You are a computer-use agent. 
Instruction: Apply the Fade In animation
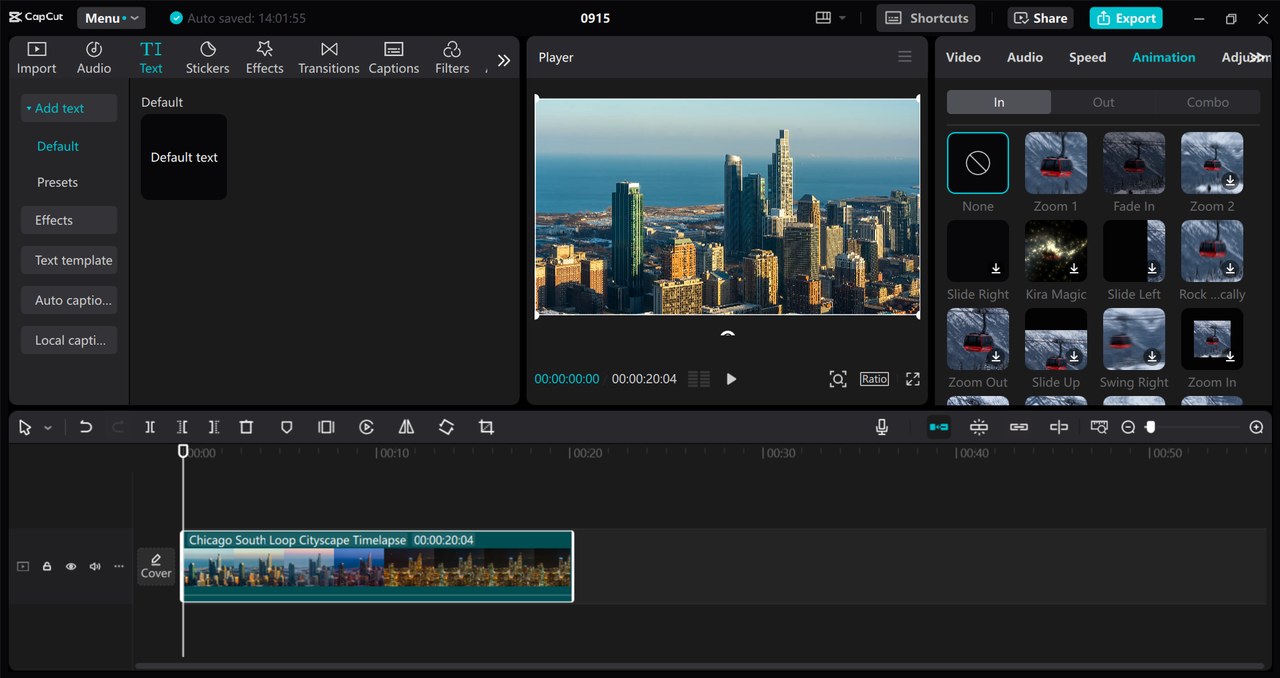coord(1134,163)
